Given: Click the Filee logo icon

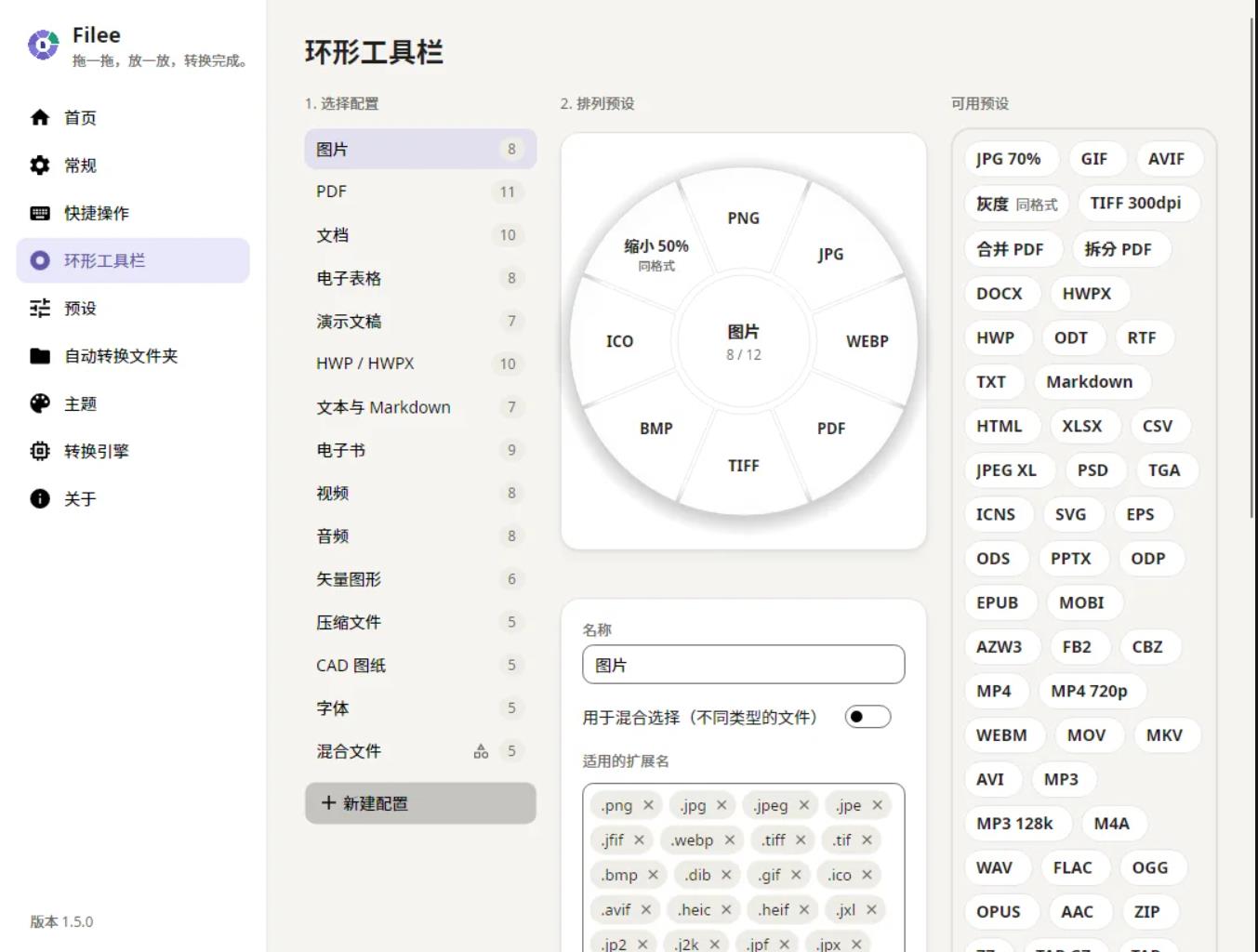Looking at the screenshot, I should coord(43,45).
